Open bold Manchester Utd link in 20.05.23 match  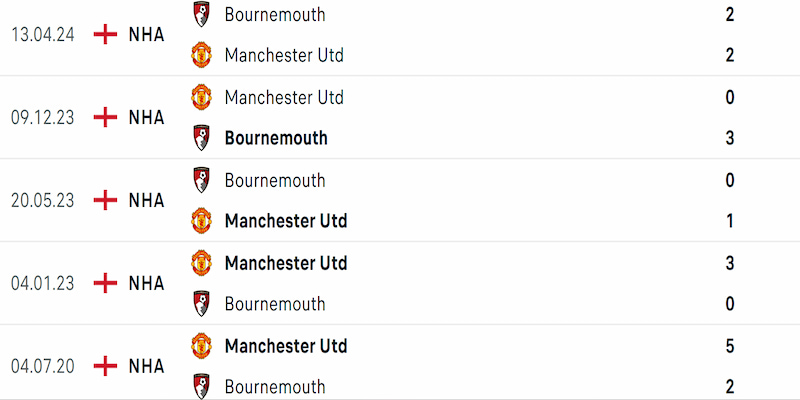(x=286, y=221)
